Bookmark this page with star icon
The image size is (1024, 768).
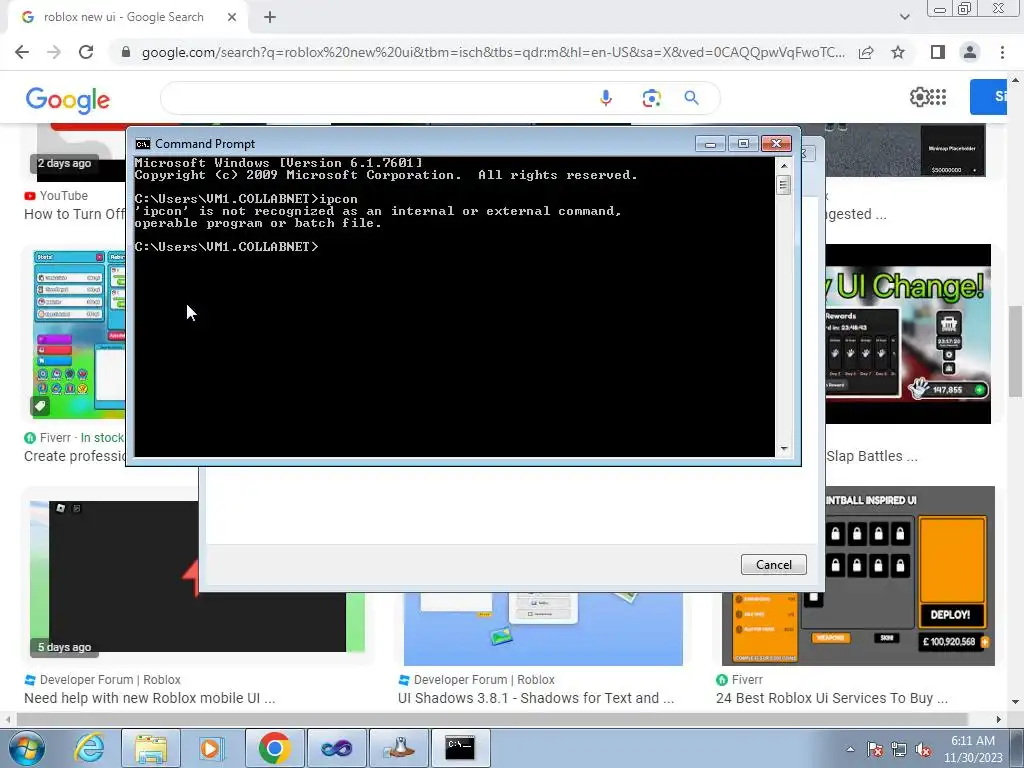(898, 52)
